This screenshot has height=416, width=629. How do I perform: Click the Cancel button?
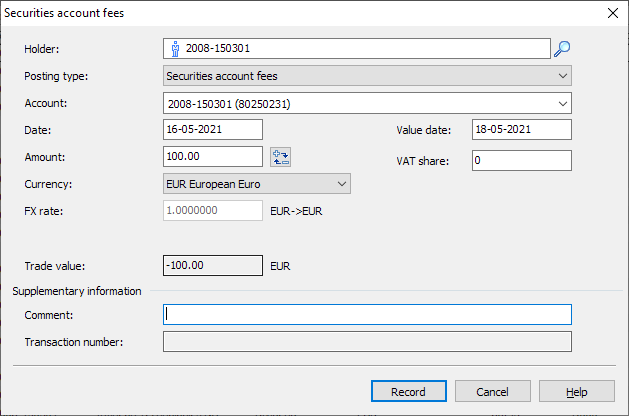click(x=492, y=392)
